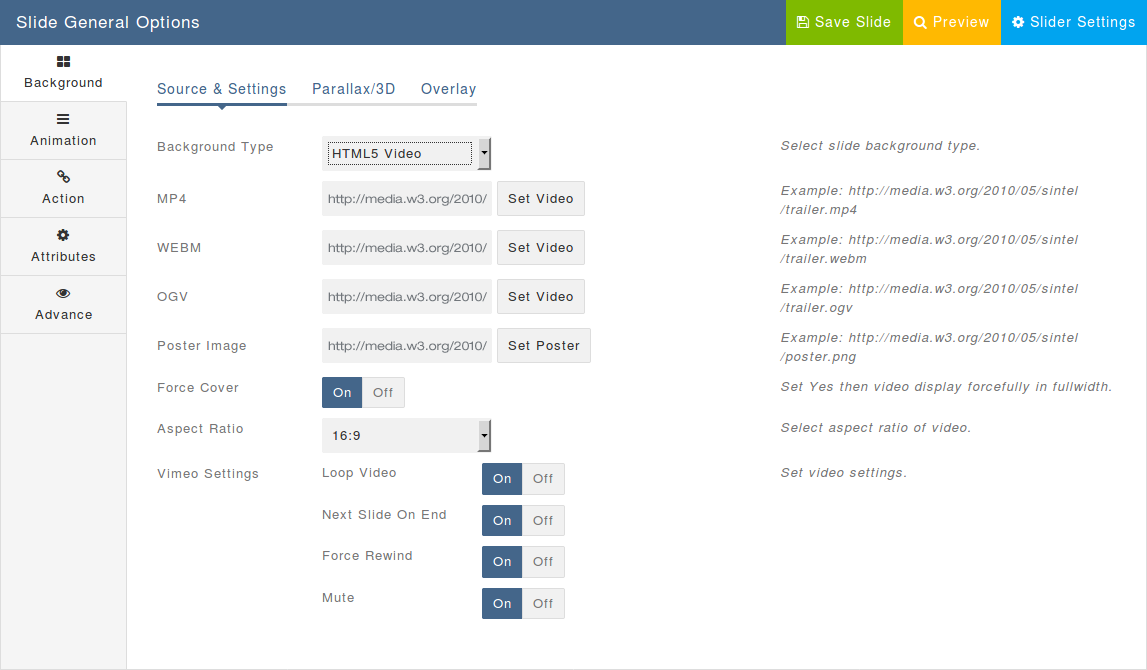Click the Aspect Ratio dropdown arrow
This screenshot has height=670, width=1147.
[x=484, y=435]
